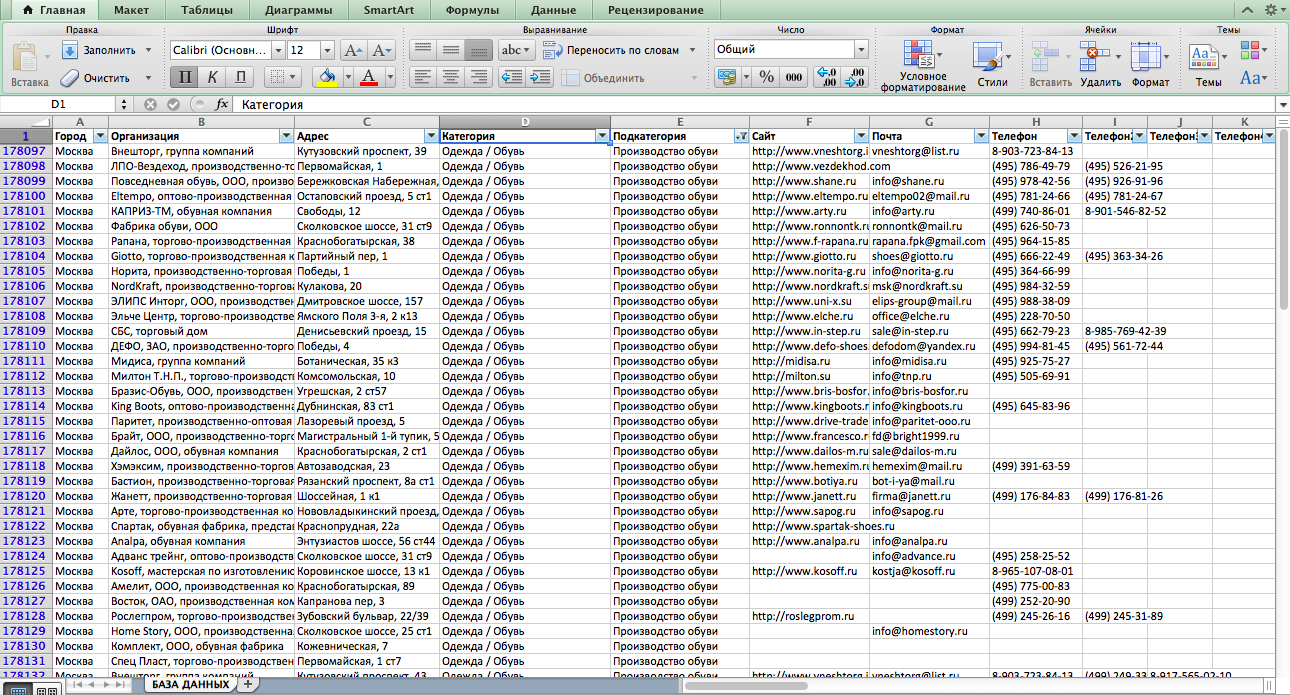This screenshot has width=1290, height=695.
Task: Select column F header
Action: (808, 121)
